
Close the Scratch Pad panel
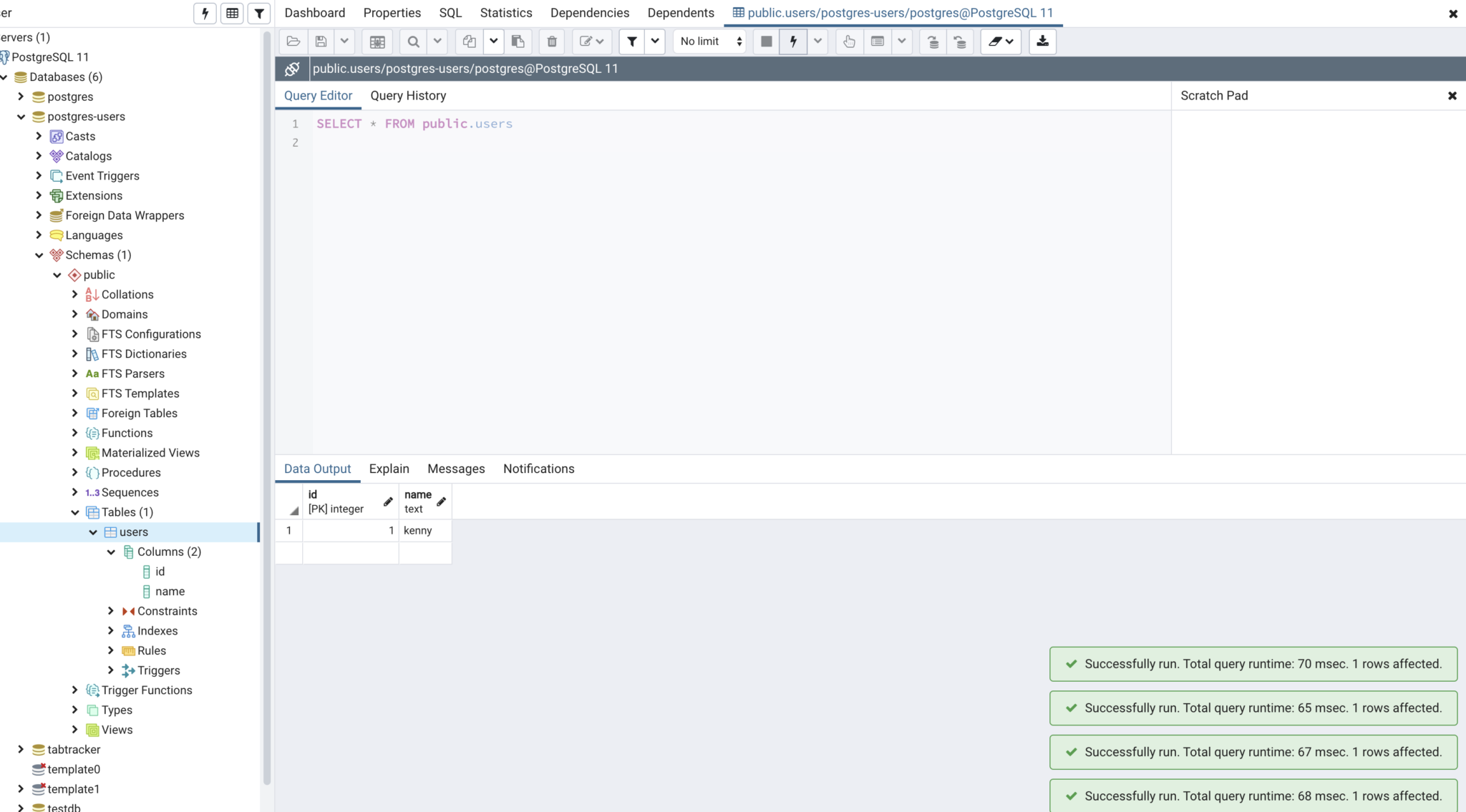[x=1454, y=95]
